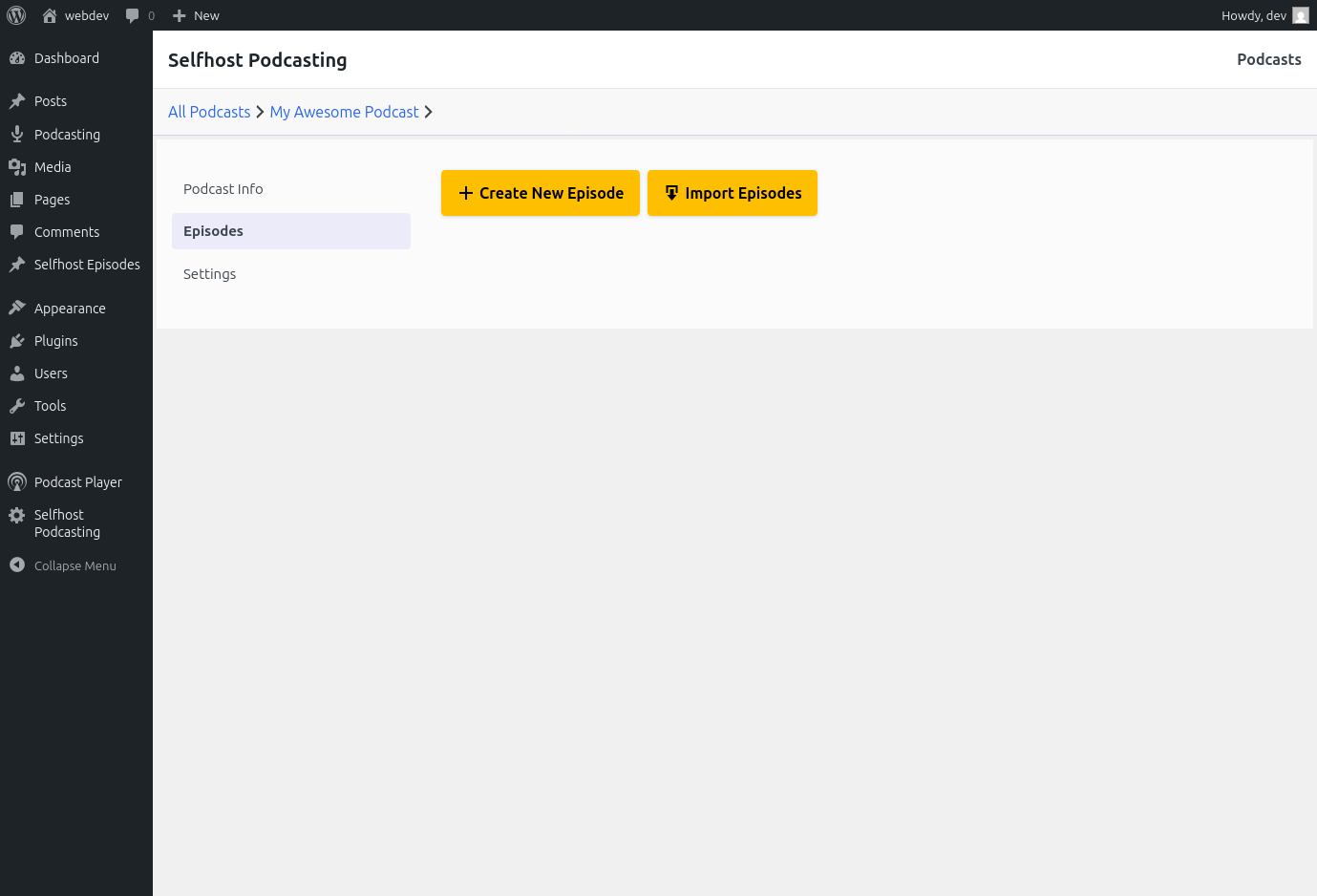The height and width of the screenshot is (896, 1317).
Task: Click the Media library icon
Action: (17, 167)
